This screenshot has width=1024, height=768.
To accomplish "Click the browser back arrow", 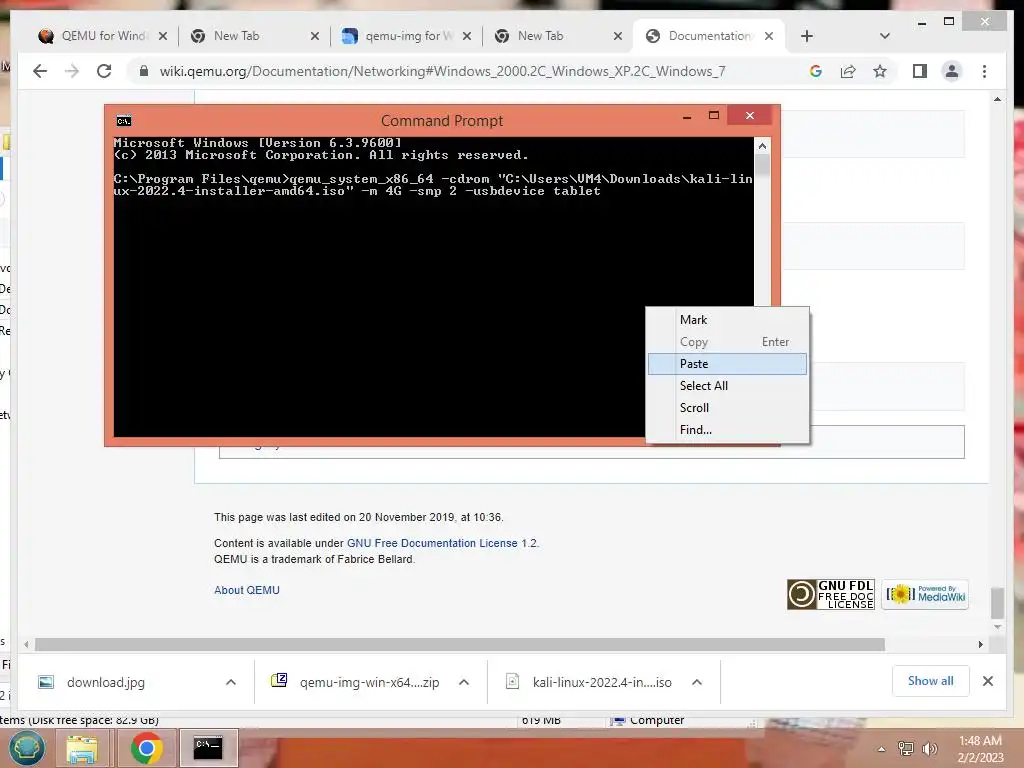I will point(40,71).
